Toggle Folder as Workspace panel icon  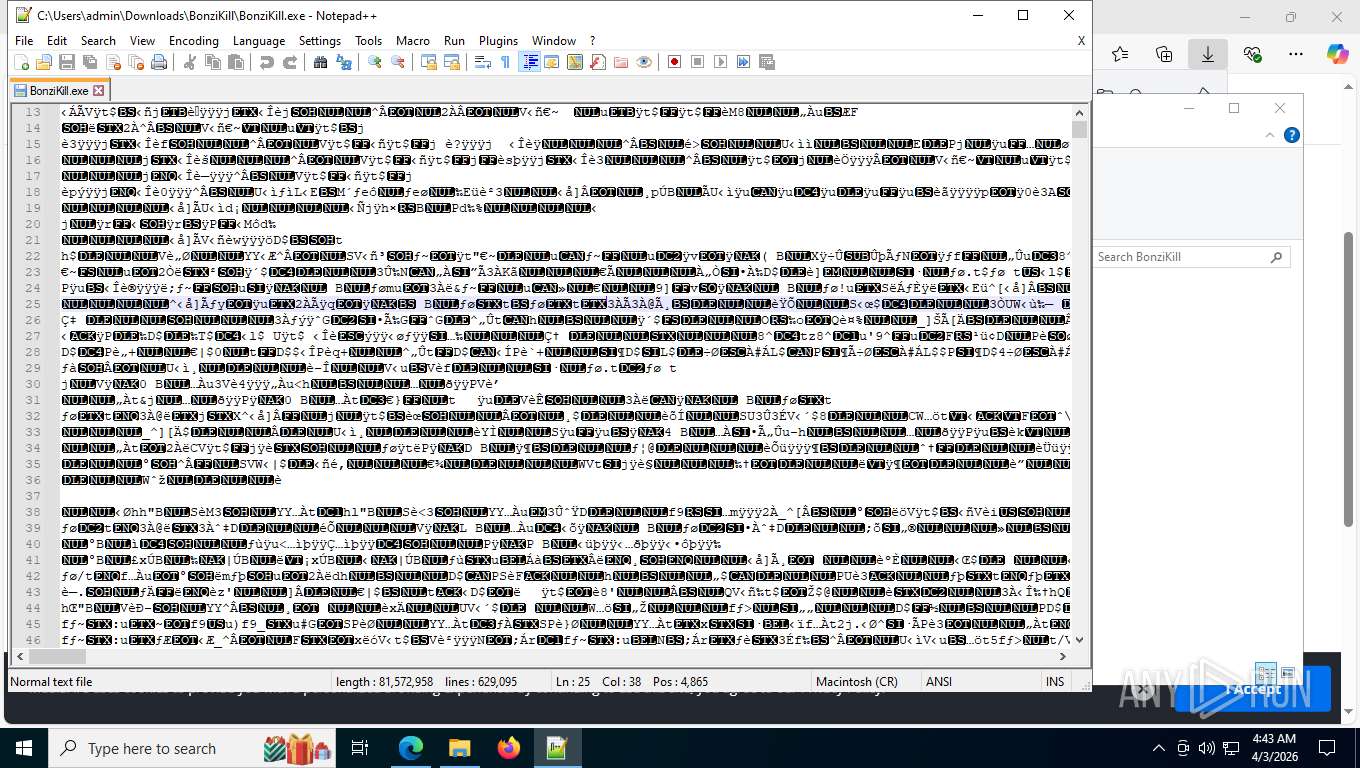621,62
